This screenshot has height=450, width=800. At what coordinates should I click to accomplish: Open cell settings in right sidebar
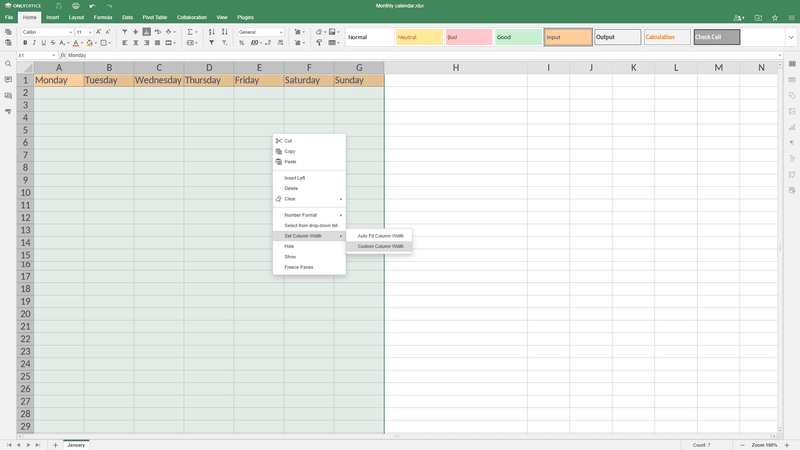click(792, 64)
